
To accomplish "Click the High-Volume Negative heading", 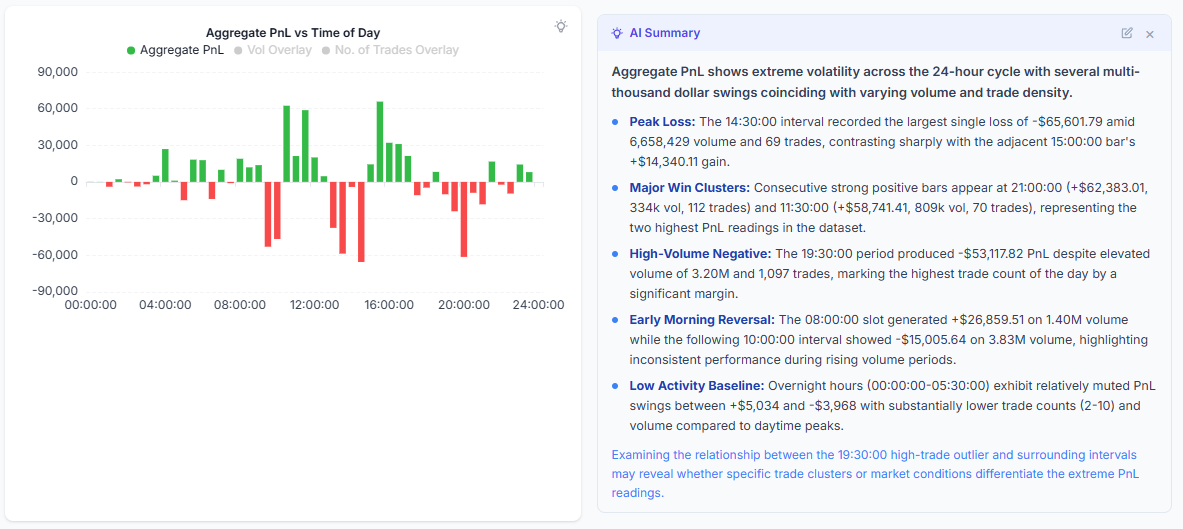I will coord(699,253).
